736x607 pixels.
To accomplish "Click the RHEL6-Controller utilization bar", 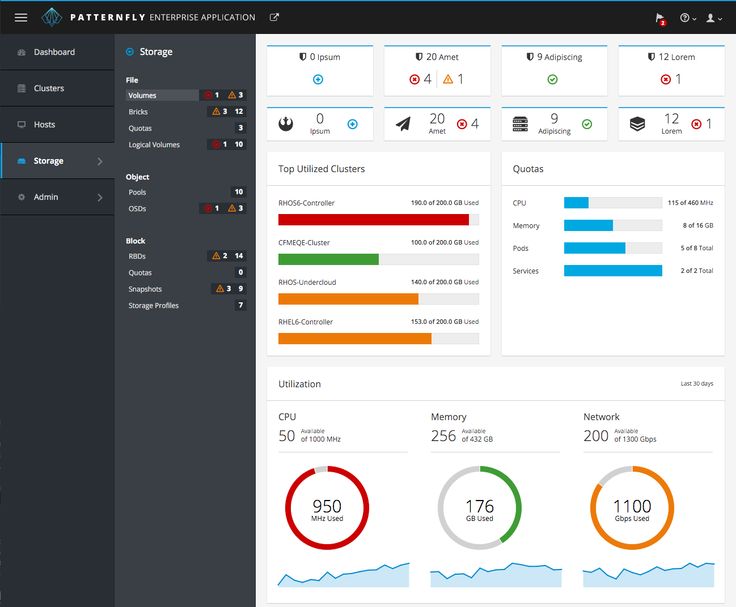I will (355, 338).
